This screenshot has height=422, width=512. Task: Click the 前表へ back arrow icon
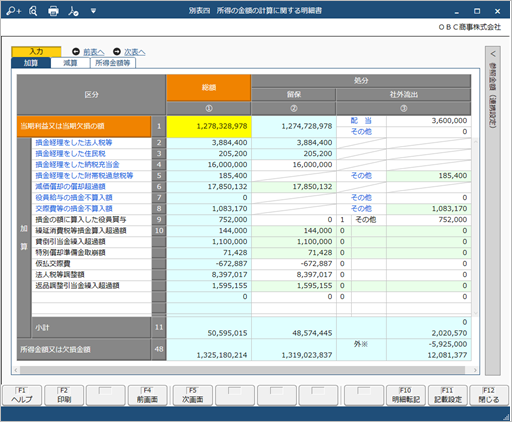pos(76,52)
